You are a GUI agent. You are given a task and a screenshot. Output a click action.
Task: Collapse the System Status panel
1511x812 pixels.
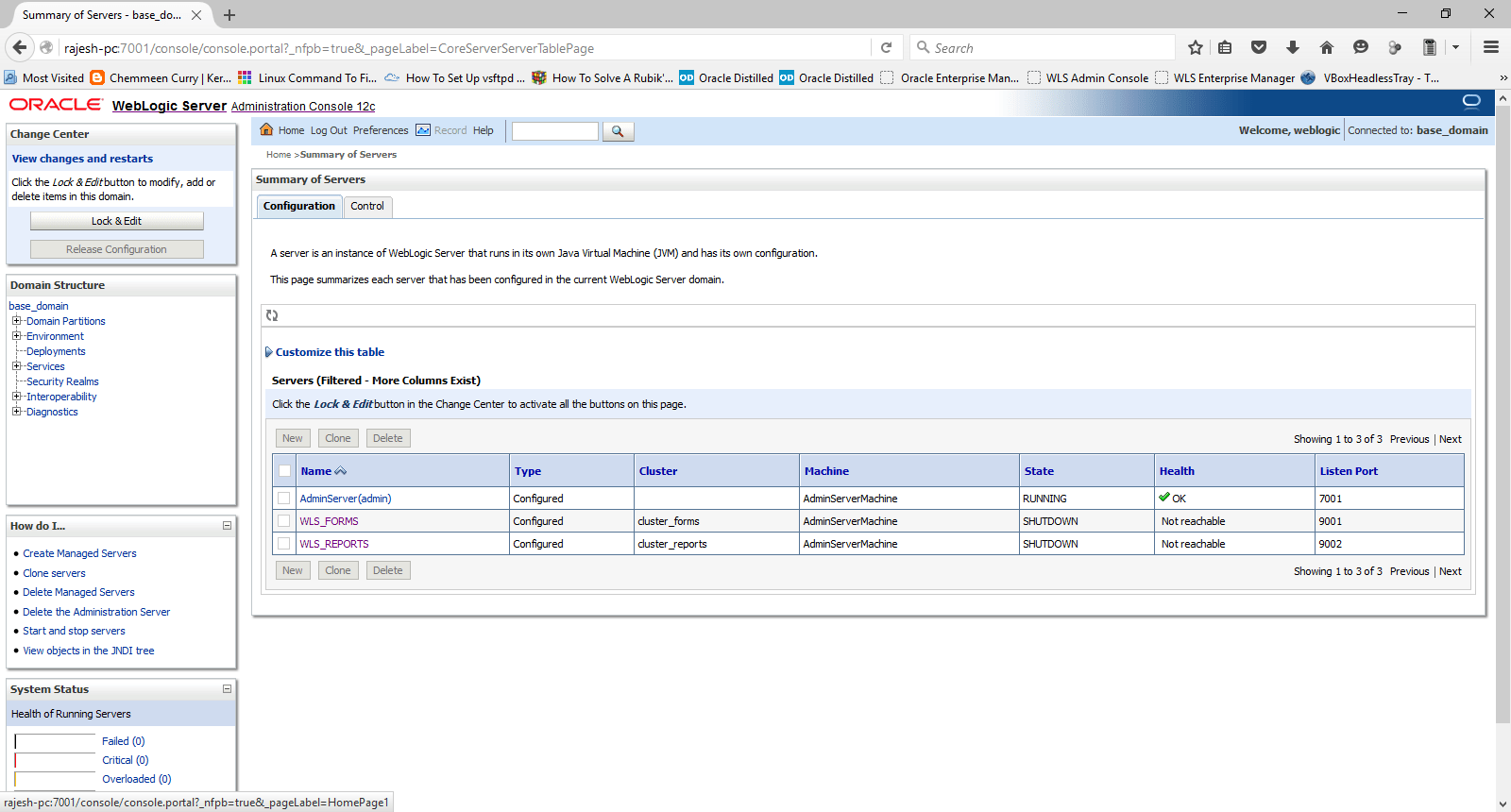(227, 689)
